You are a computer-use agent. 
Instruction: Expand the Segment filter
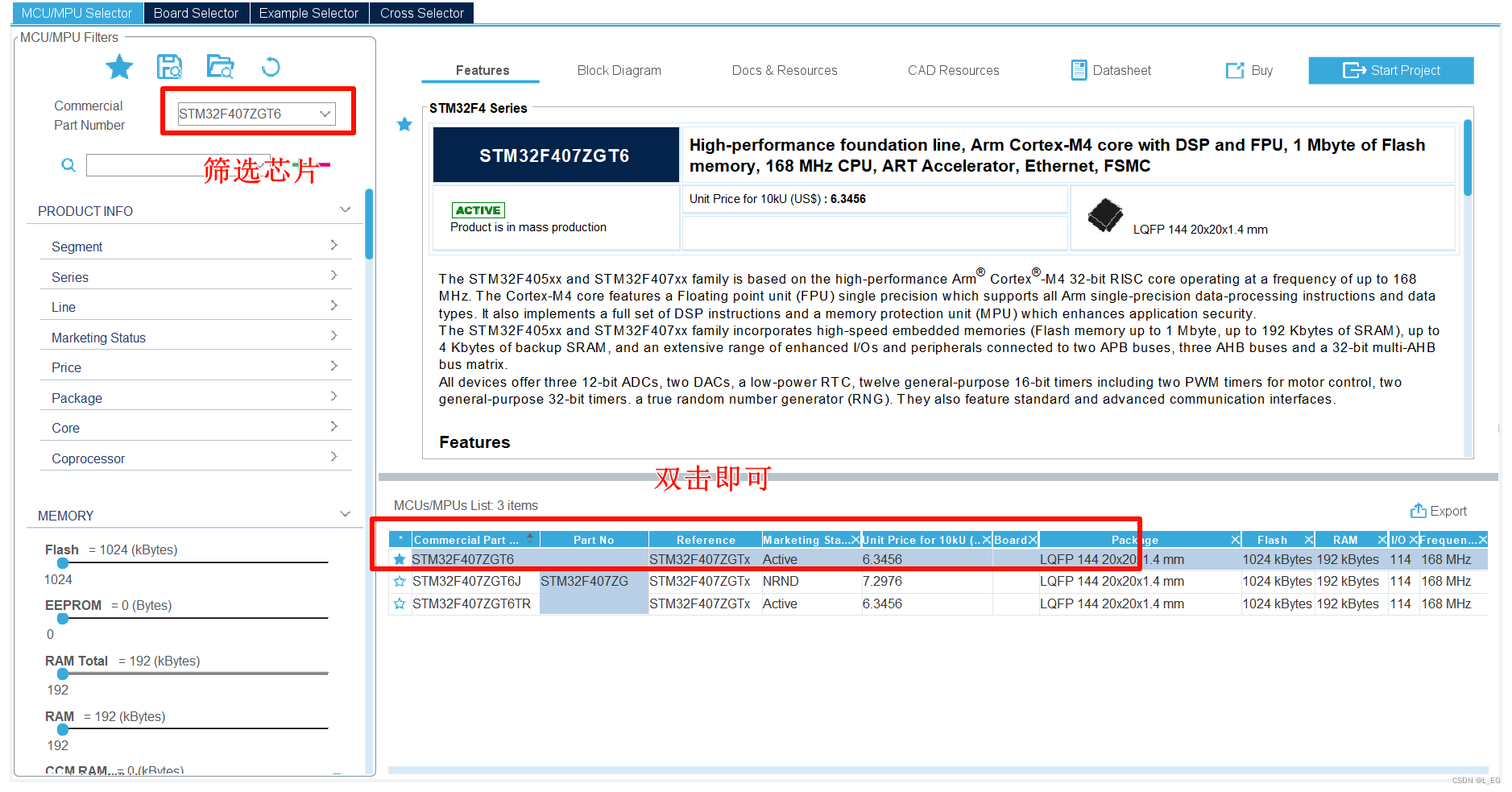pos(333,245)
